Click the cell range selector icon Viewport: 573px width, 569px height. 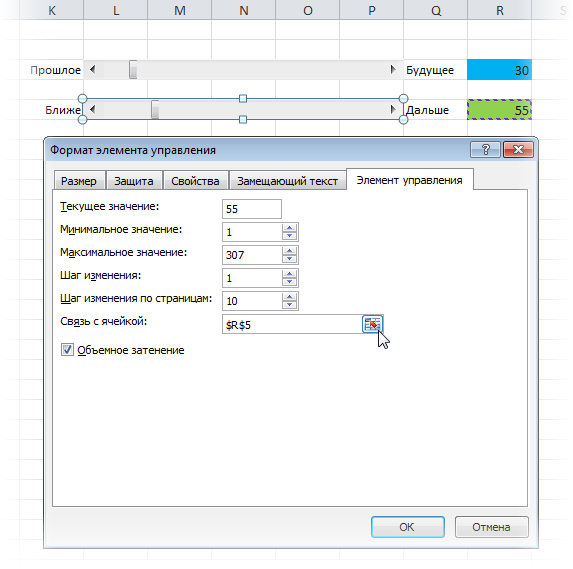pyautogui.click(x=372, y=324)
